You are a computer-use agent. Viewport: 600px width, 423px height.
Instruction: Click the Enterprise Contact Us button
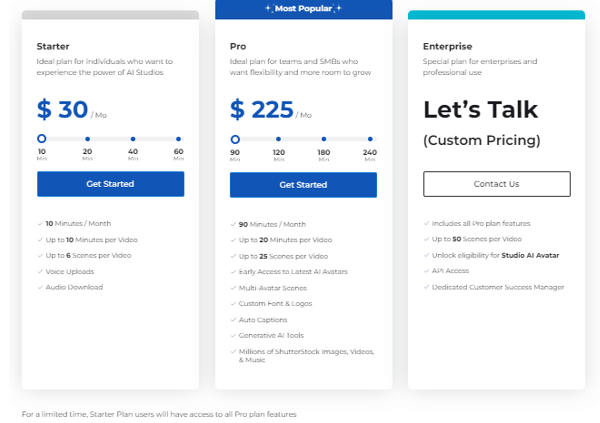click(x=496, y=184)
